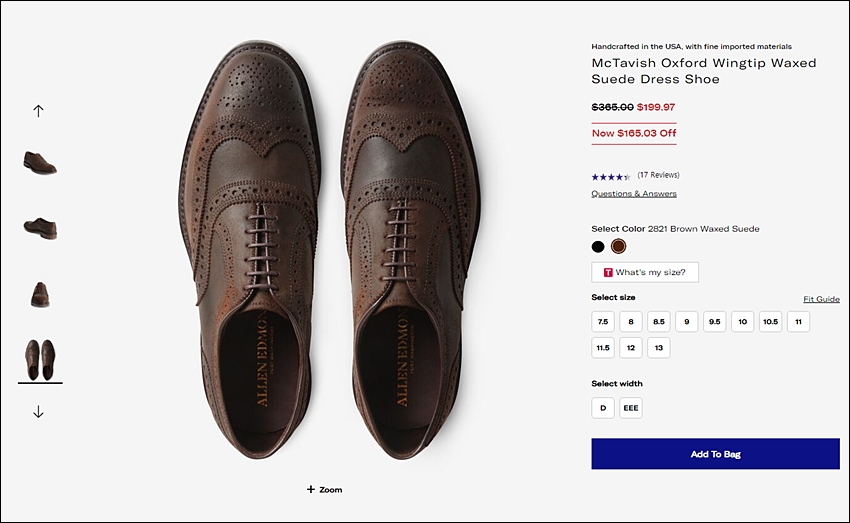This screenshot has height=523, width=850.
Task: Select size 9.5
Action: [714, 321]
